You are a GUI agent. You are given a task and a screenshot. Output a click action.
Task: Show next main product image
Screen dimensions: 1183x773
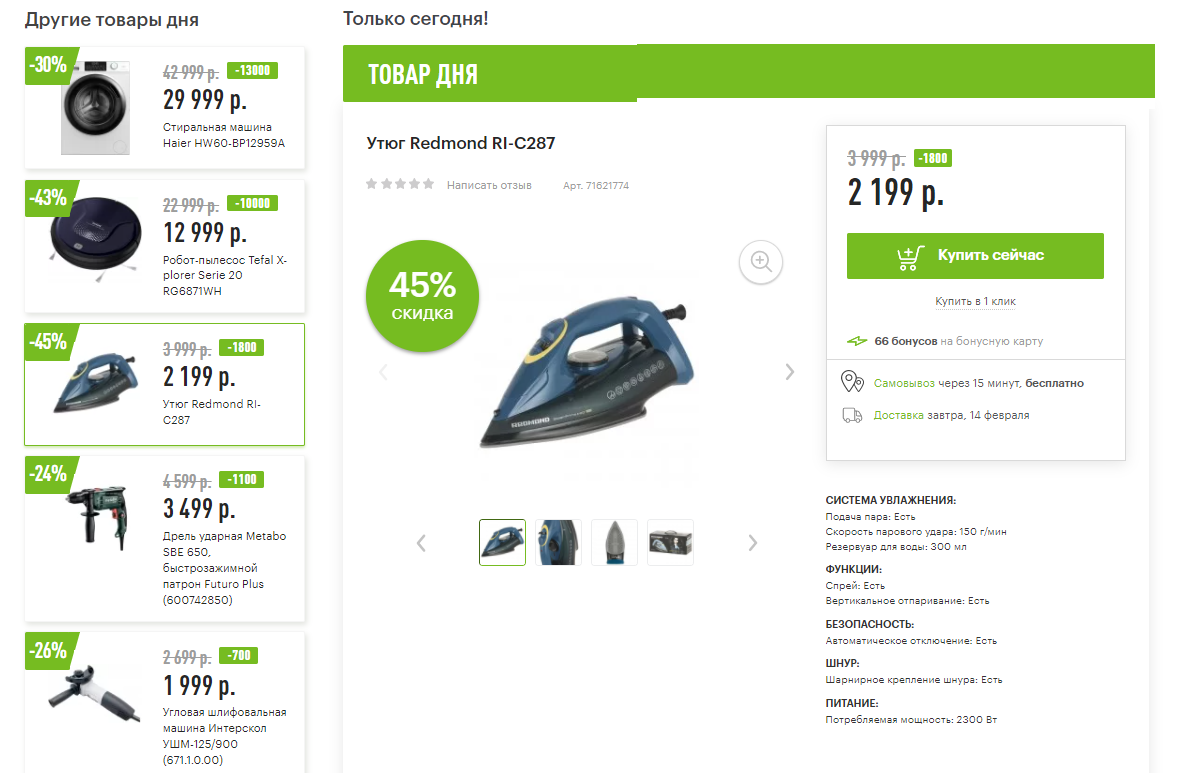tap(789, 372)
